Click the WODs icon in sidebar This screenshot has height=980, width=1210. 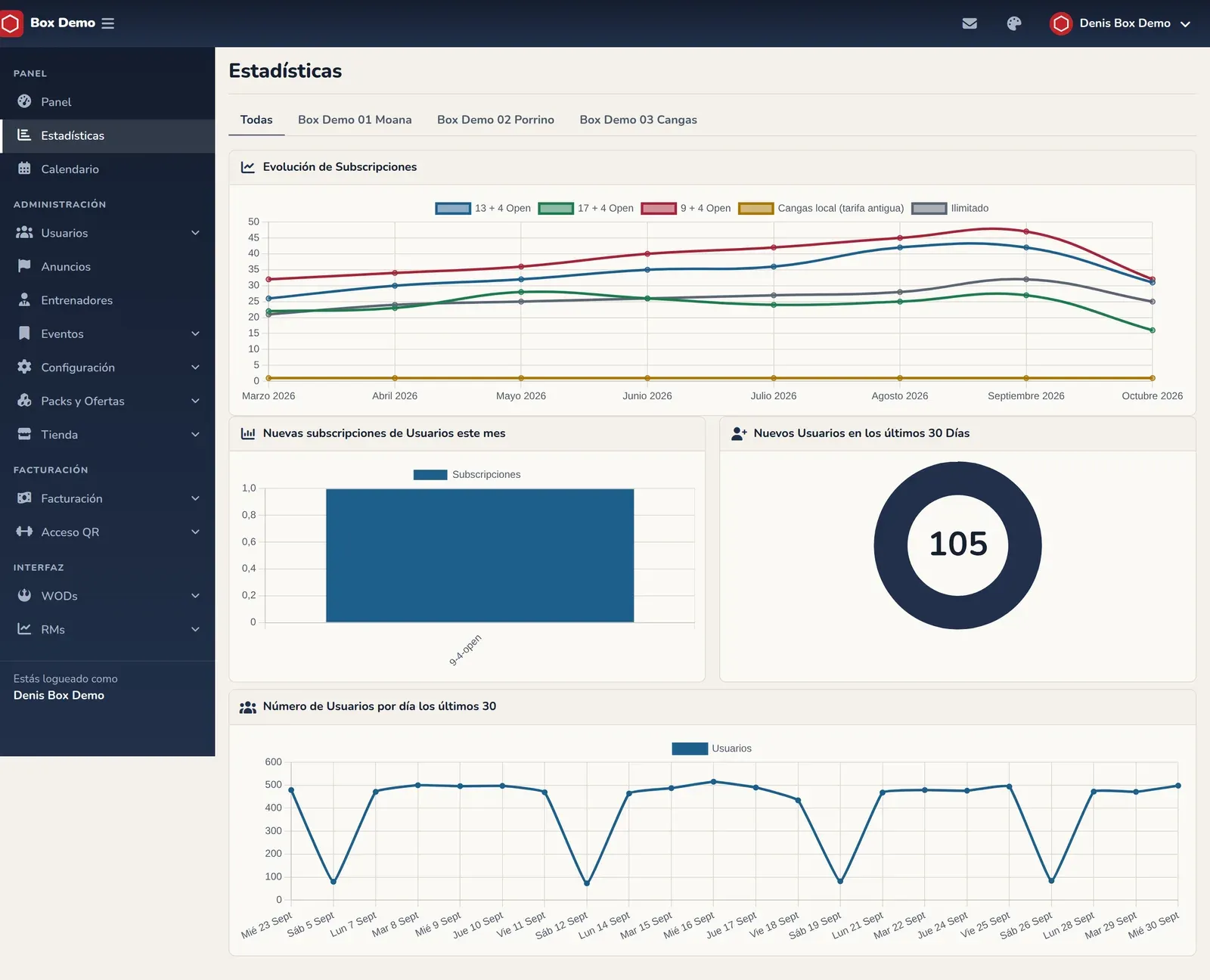point(24,596)
